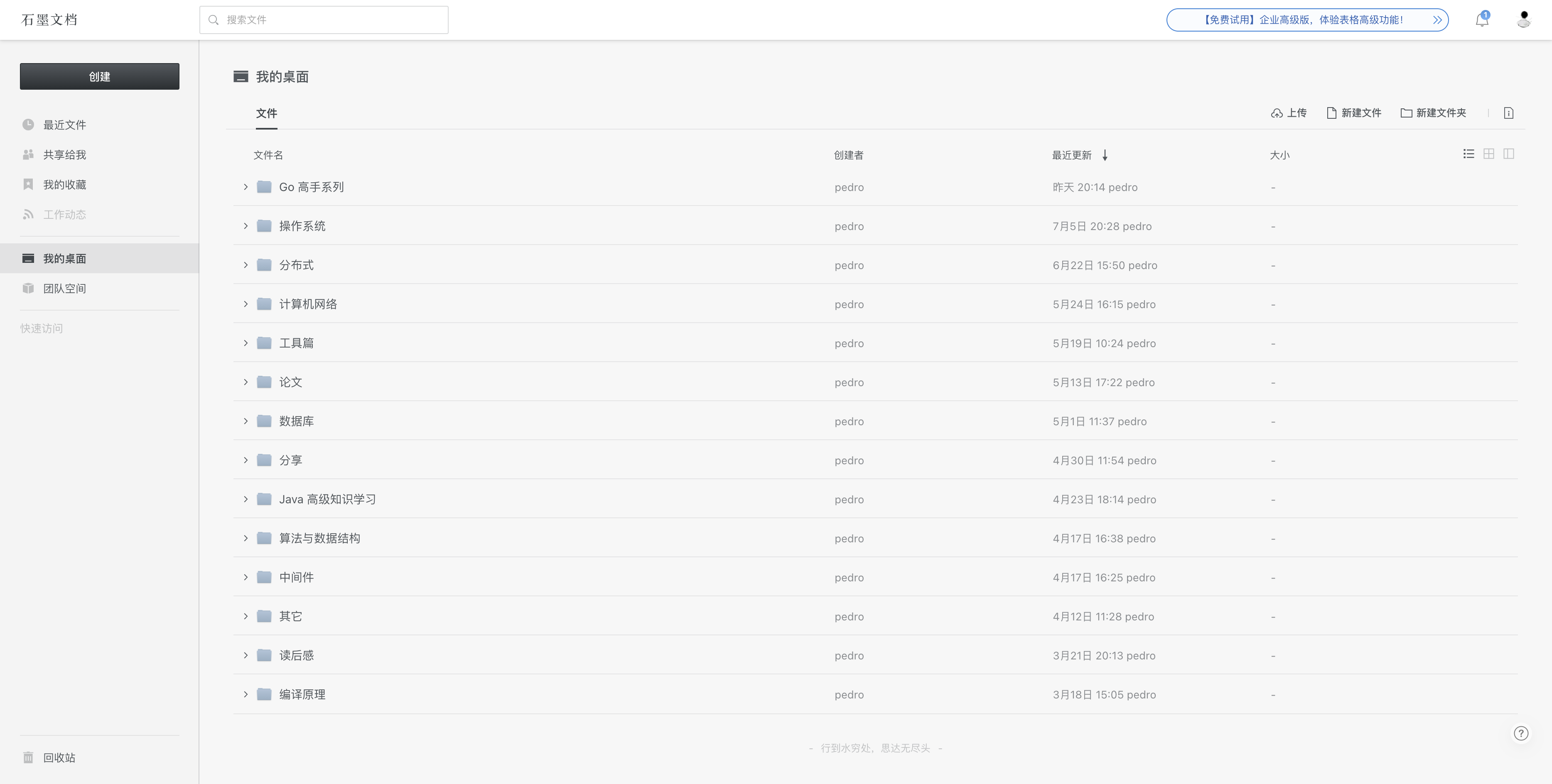1552x784 pixels.
Task: Open the notifications bell icon
Action: tap(1481, 20)
